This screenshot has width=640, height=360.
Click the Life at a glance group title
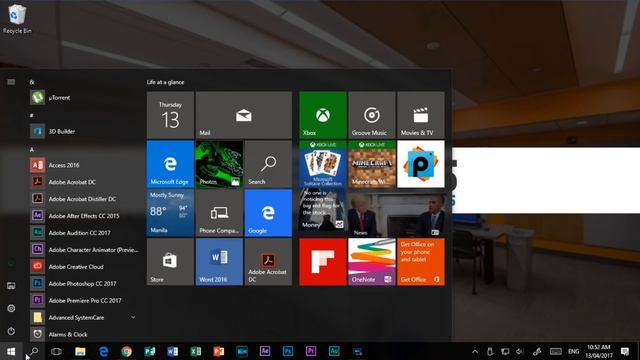click(165, 82)
